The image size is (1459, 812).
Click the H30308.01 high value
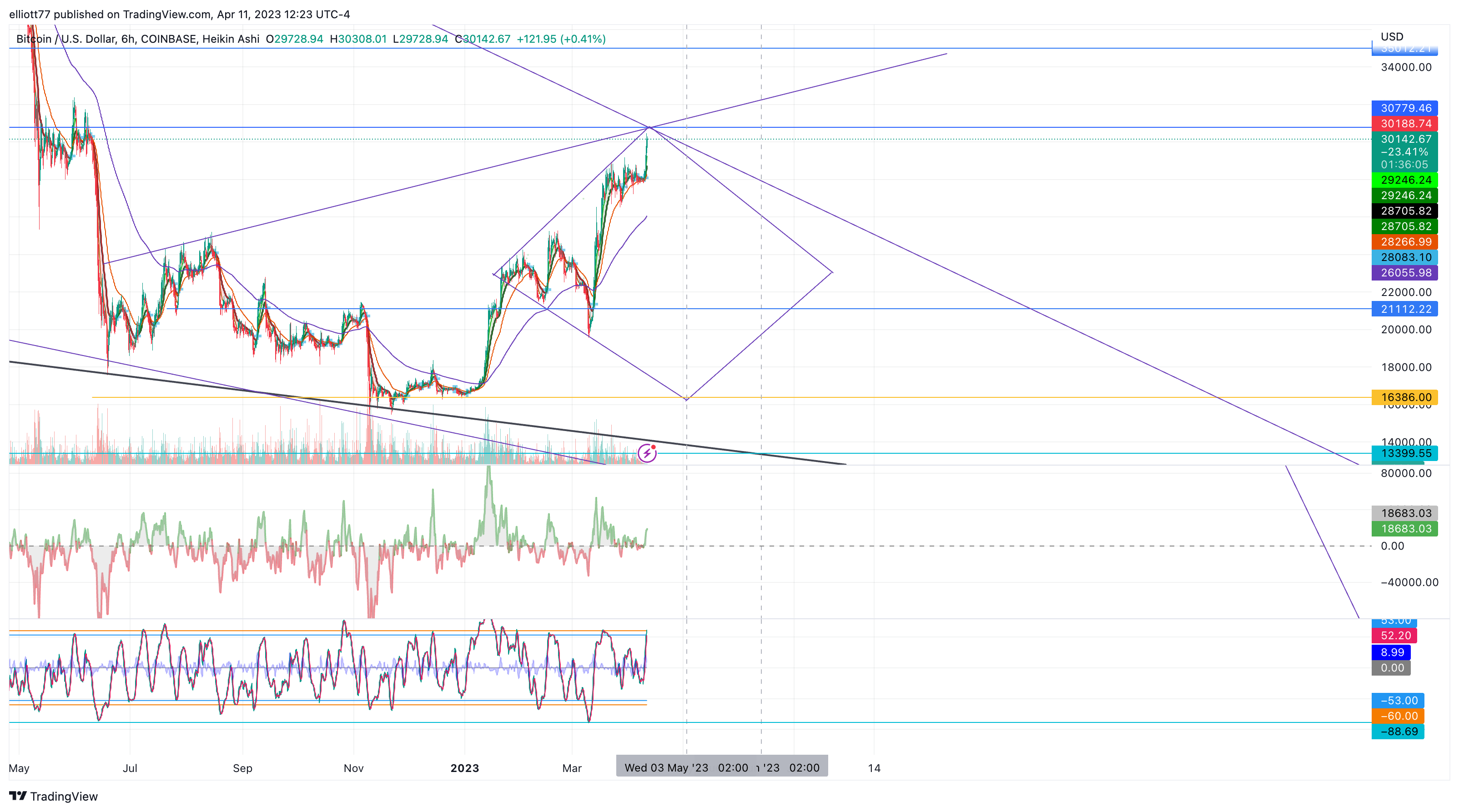point(358,39)
